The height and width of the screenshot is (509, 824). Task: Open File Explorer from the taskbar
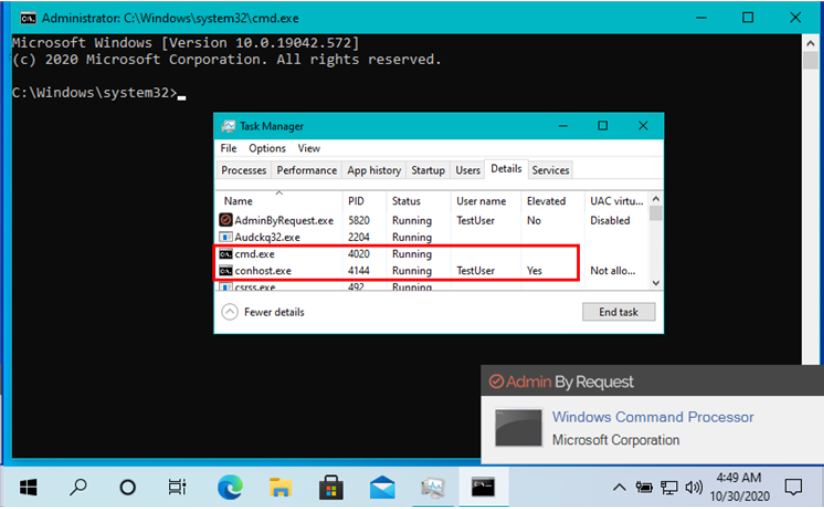[281, 487]
